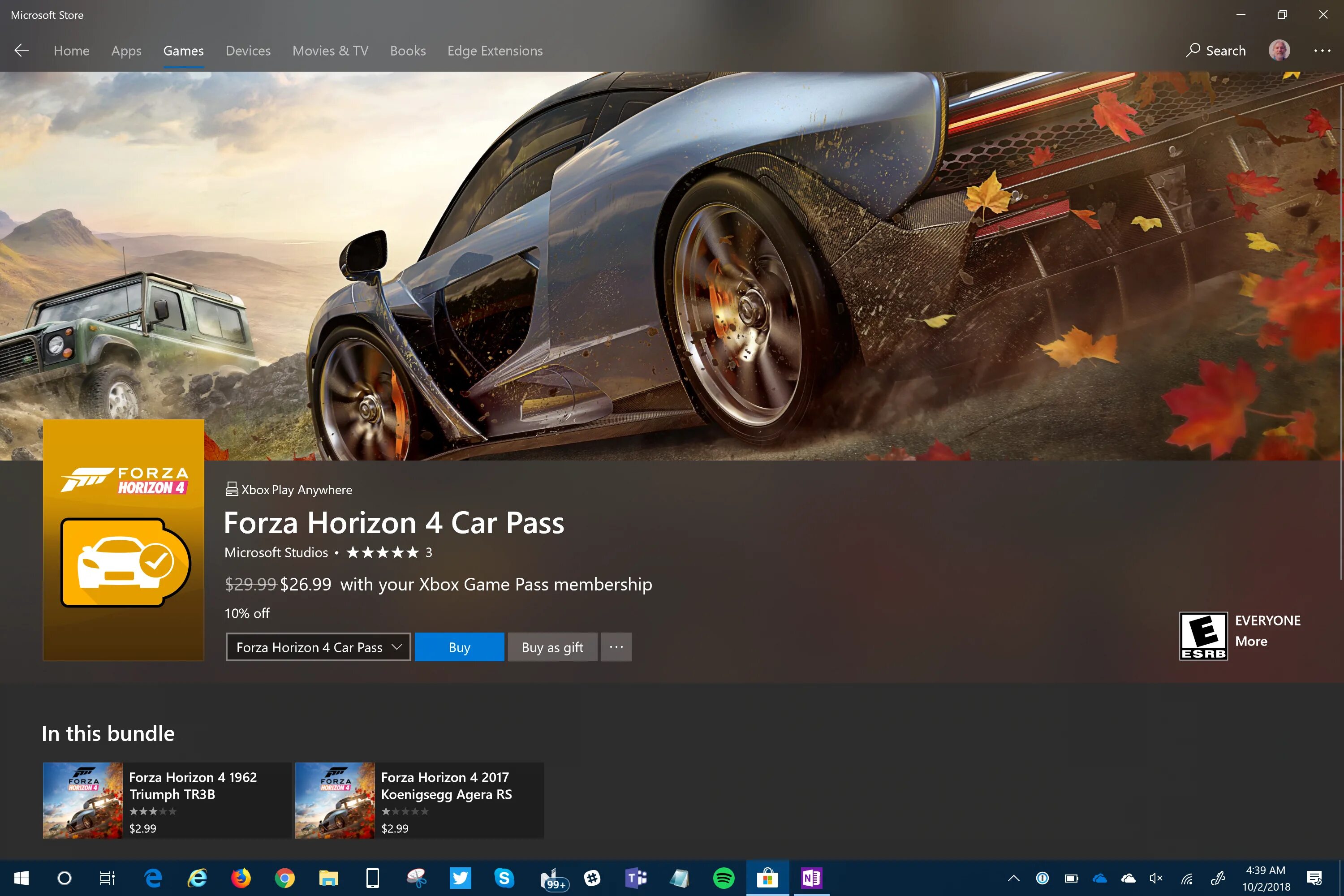This screenshot has height=896, width=1344.
Task: Click the ESRB Everyone rating icon
Action: (x=1203, y=636)
